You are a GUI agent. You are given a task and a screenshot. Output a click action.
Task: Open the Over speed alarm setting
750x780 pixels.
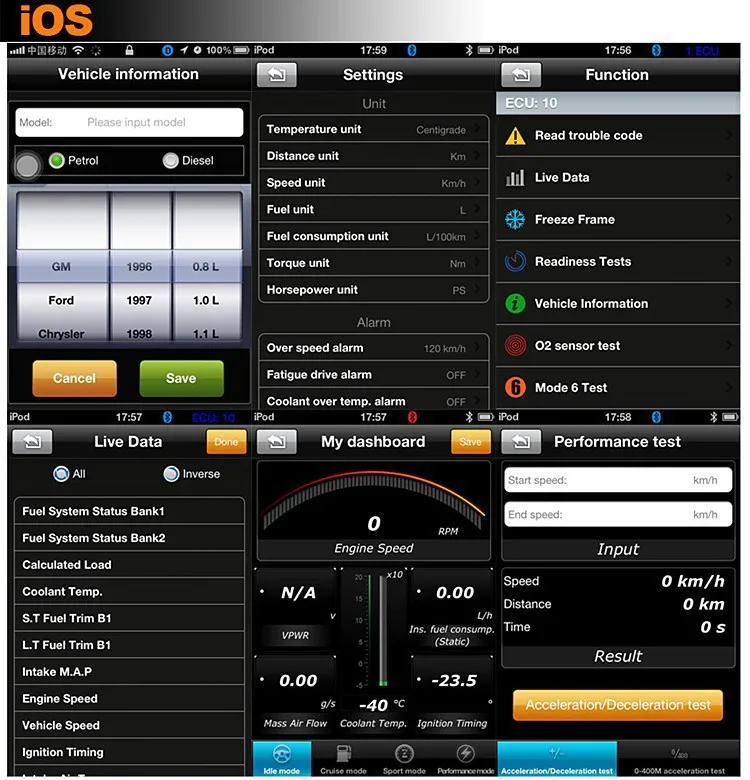click(374, 348)
